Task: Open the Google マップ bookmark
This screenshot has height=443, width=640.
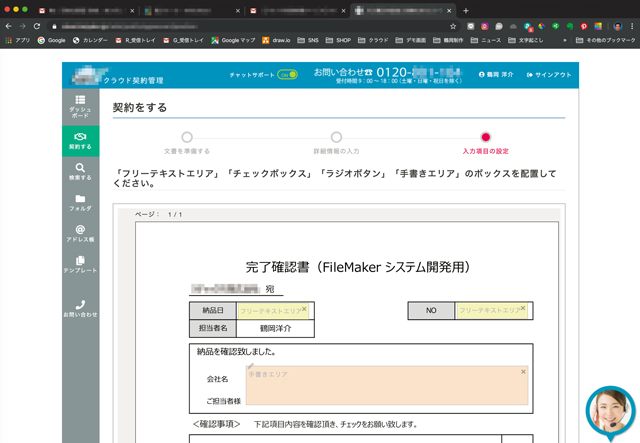Action: (233, 40)
